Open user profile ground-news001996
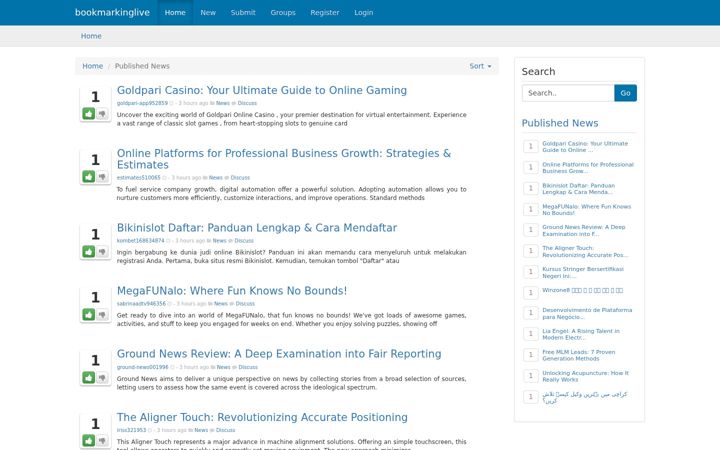 (x=142, y=367)
